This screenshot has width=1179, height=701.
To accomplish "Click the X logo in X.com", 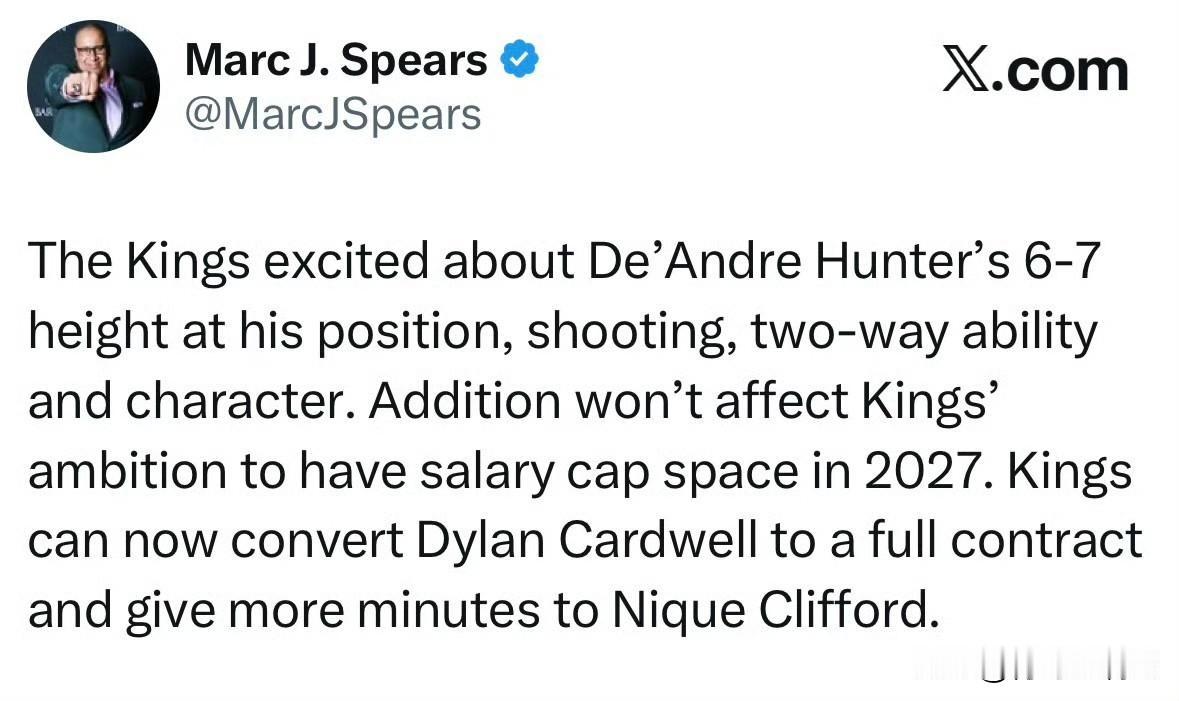I will (x=968, y=72).
